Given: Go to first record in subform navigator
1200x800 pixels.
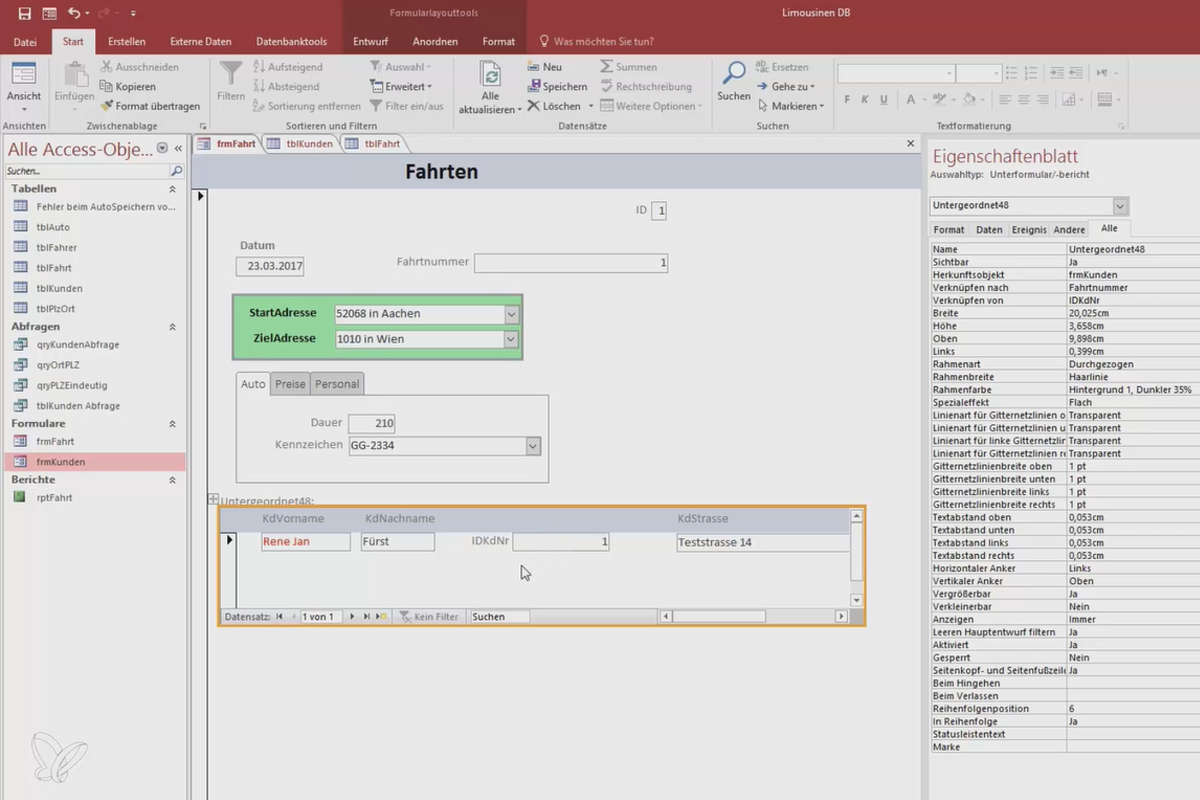Looking at the screenshot, I should [279, 617].
